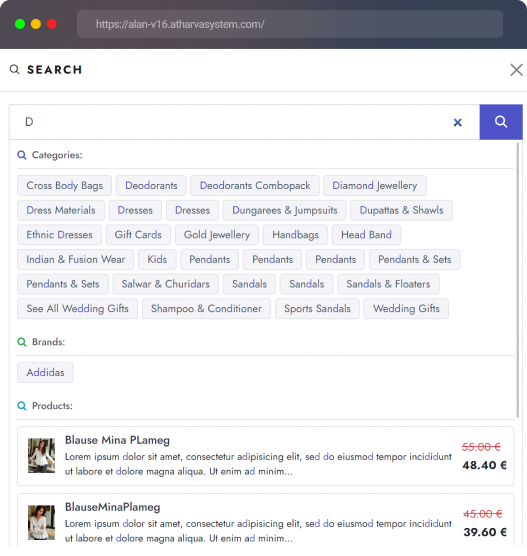Select the Deodorants category chip
Viewport: 527px width, 556px height.
151,185
